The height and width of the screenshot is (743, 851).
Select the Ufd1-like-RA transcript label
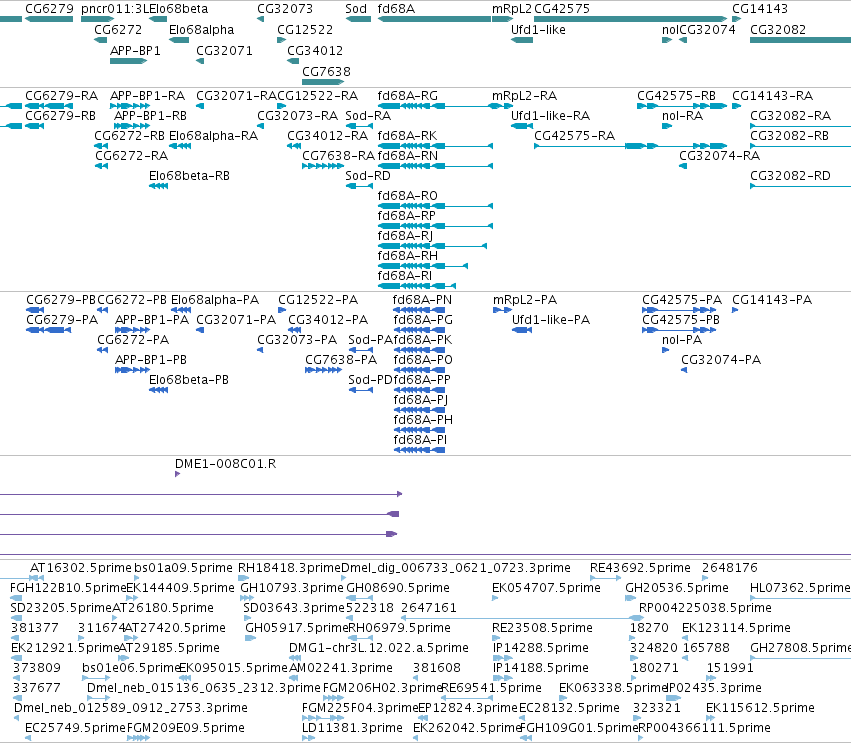550,116
